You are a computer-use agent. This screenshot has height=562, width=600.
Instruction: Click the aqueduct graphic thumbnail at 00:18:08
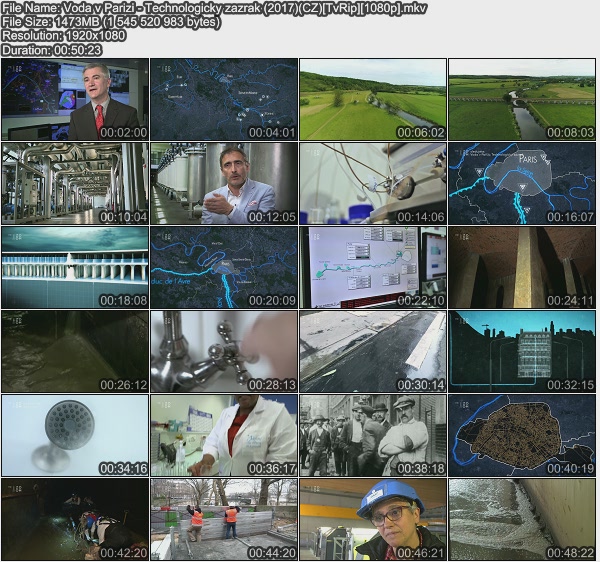pyautogui.click(x=75, y=267)
